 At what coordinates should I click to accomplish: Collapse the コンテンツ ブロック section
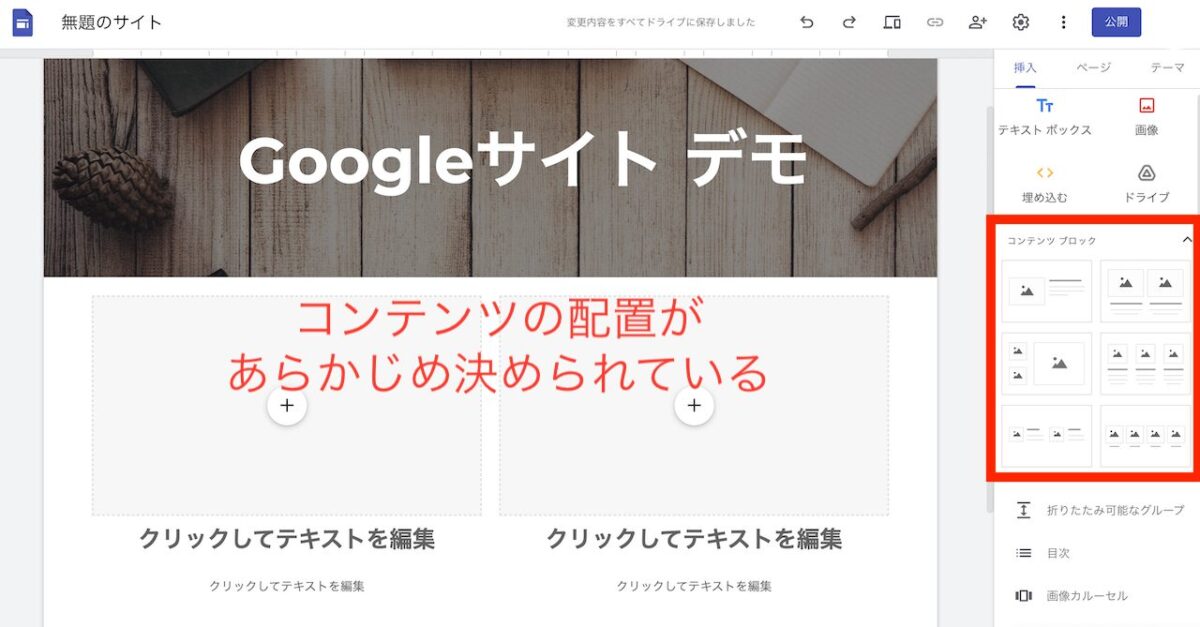pos(1187,240)
